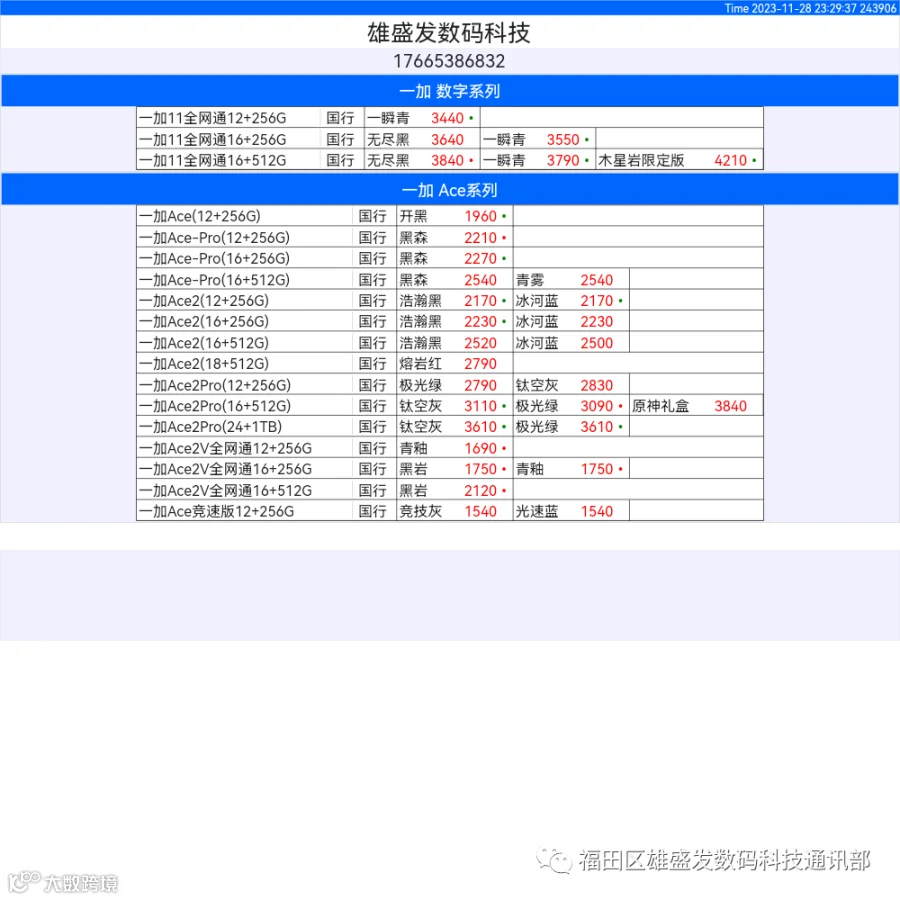Click the timestamp 2023-11-28 23:29:37
The image size is (900, 900).
[x=803, y=8]
